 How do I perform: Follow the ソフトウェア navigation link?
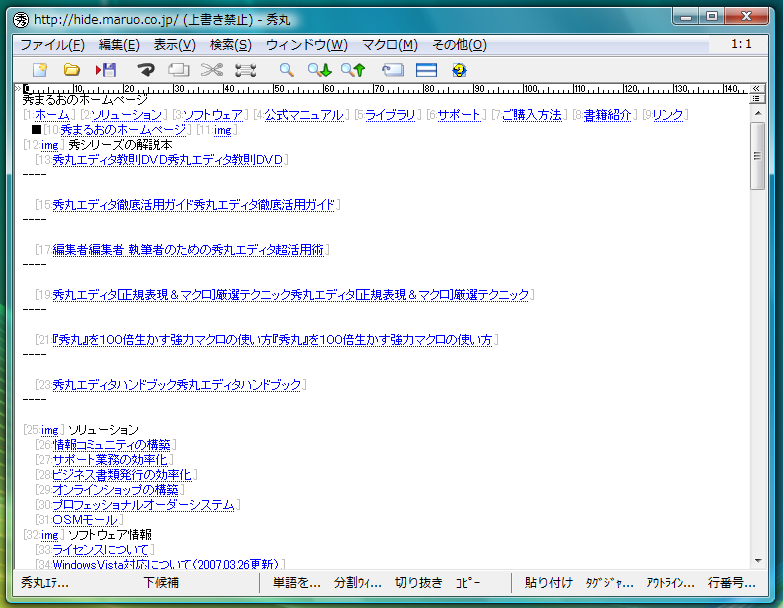click(213, 115)
